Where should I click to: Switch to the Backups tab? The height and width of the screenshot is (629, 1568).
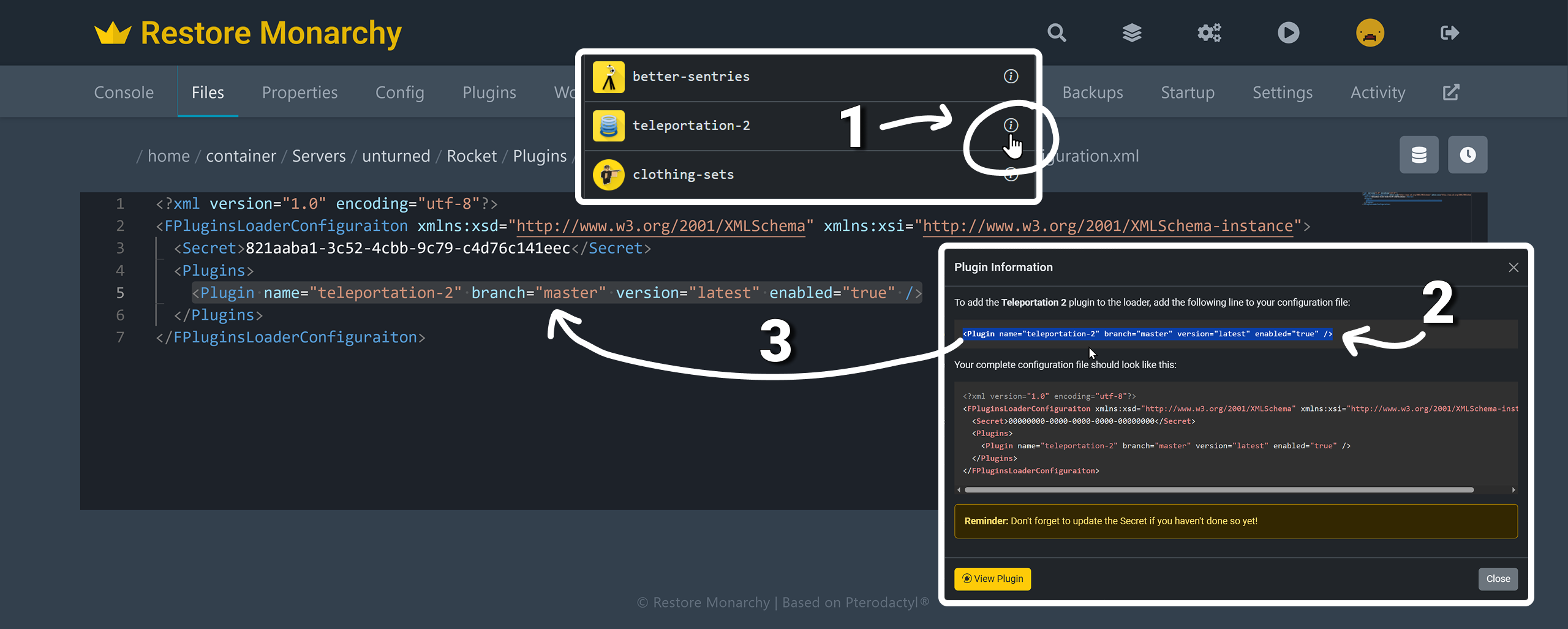coord(1092,92)
